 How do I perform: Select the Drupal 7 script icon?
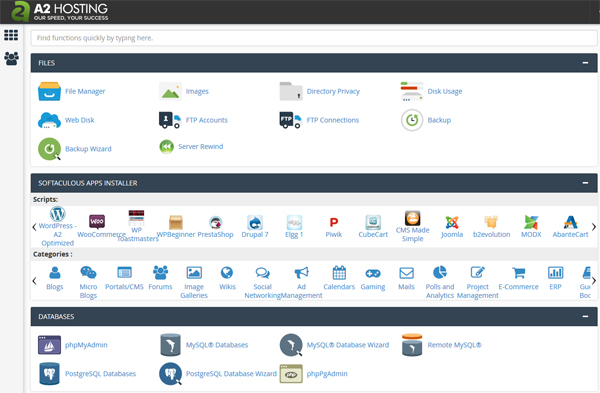pyautogui.click(x=255, y=222)
